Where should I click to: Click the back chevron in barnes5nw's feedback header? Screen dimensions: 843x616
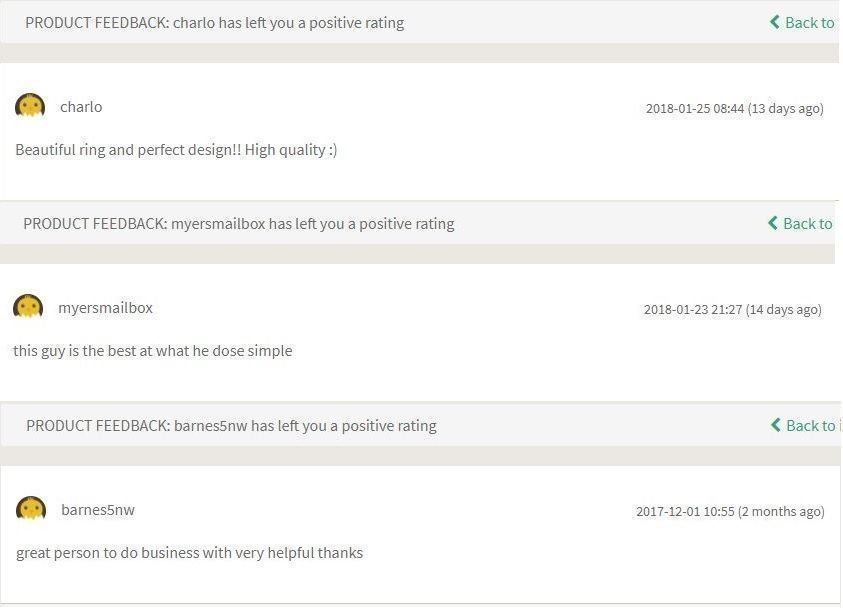776,425
